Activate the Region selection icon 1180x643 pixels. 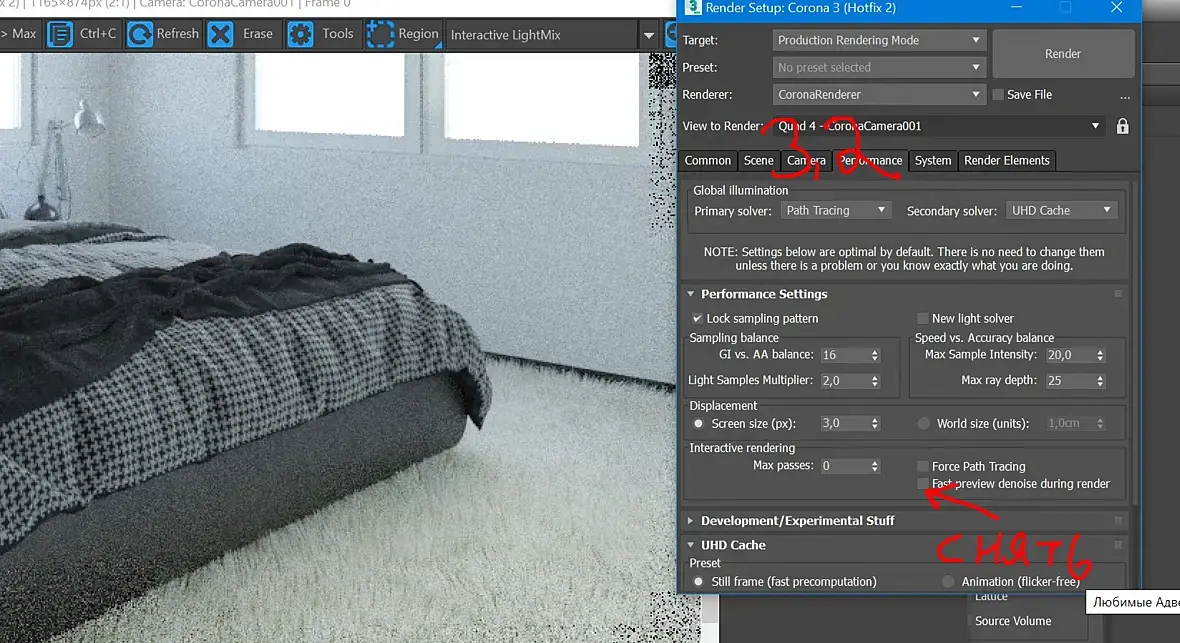tap(380, 35)
